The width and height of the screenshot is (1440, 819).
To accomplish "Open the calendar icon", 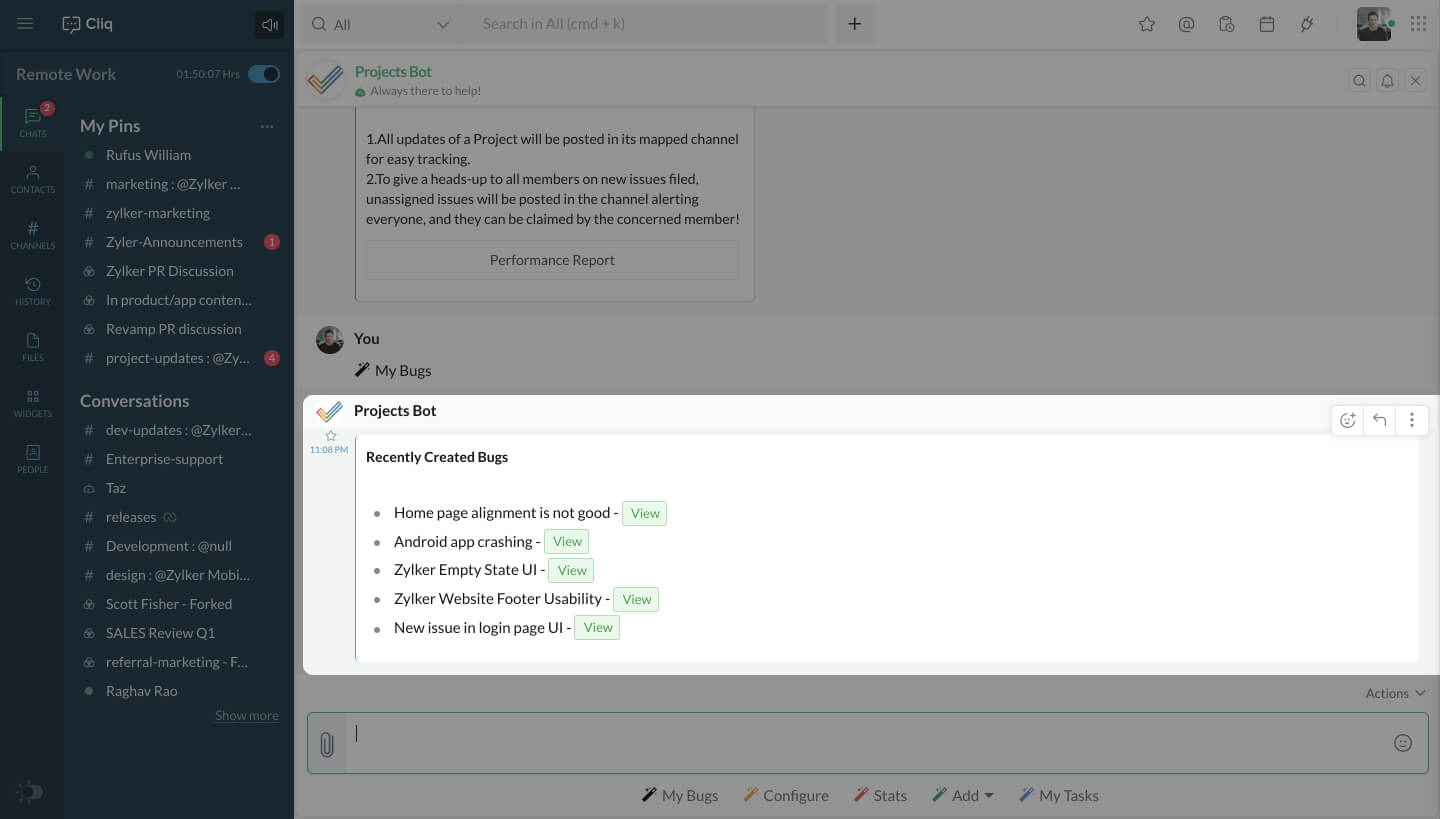I will coord(1267,25).
